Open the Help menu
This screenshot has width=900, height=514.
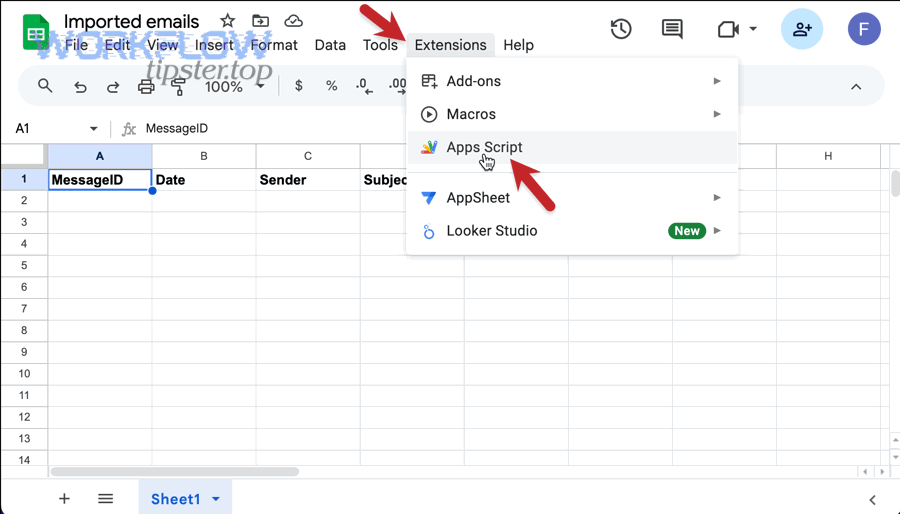518,45
